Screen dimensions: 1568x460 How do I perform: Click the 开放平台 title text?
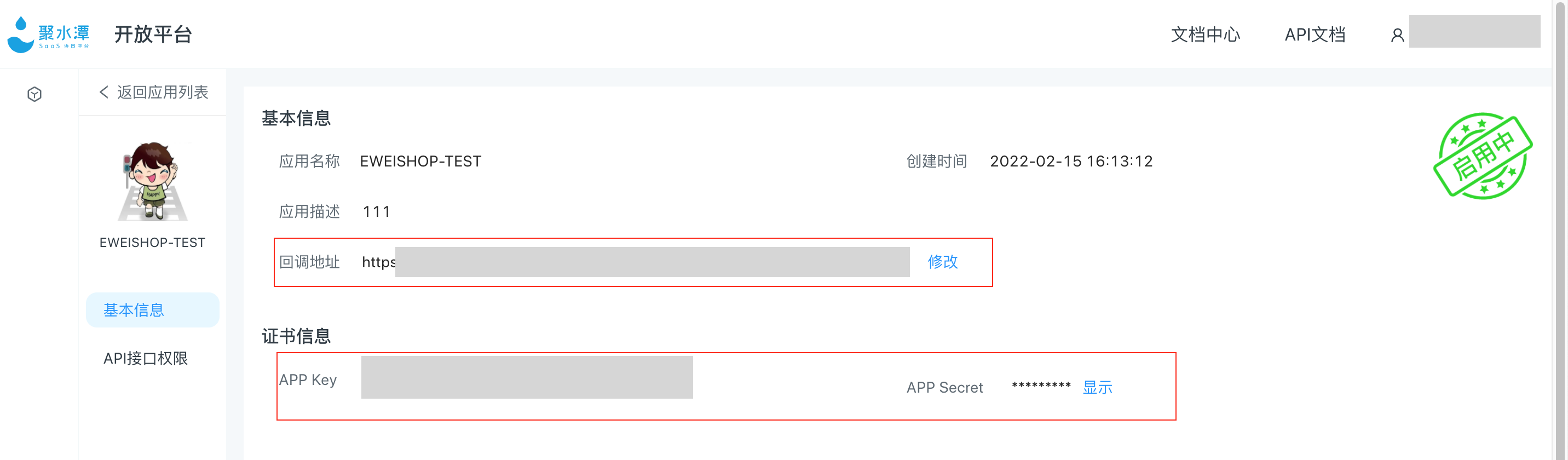pos(153,34)
